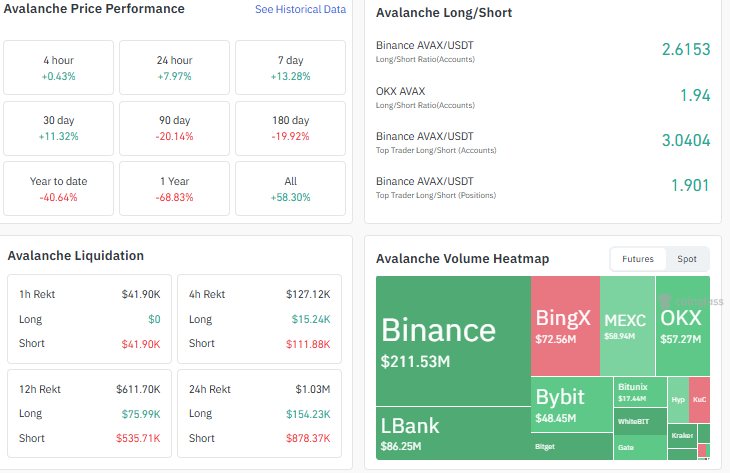The width and height of the screenshot is (730, 473).
Task: Click the 24h Rekt total $1.03M
Action: coord(312,389)
